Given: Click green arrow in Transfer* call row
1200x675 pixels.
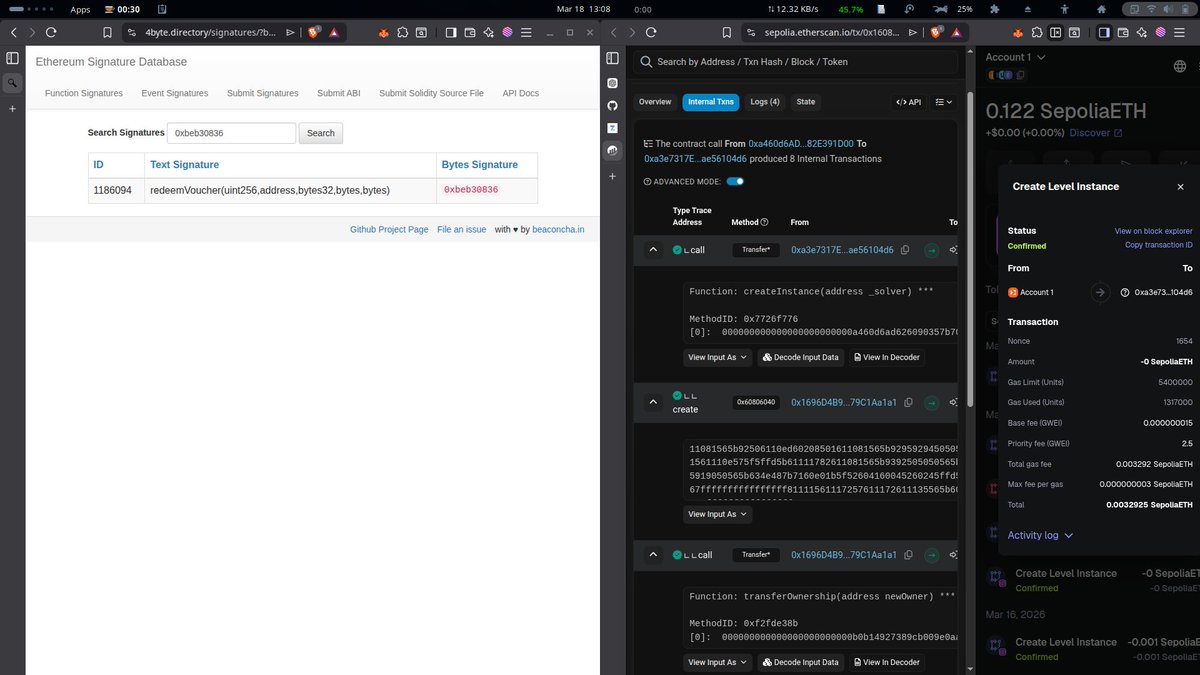Looking at the screenshot, I should tap(931, 250).
